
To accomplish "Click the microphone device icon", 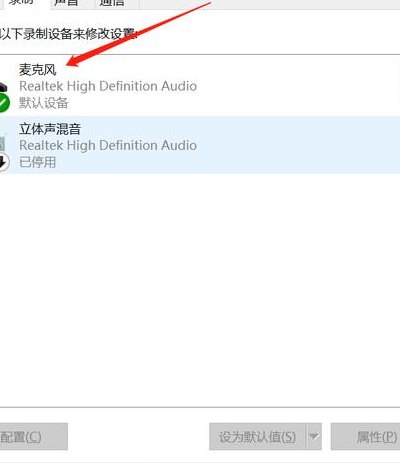I will tap(3, 87).
